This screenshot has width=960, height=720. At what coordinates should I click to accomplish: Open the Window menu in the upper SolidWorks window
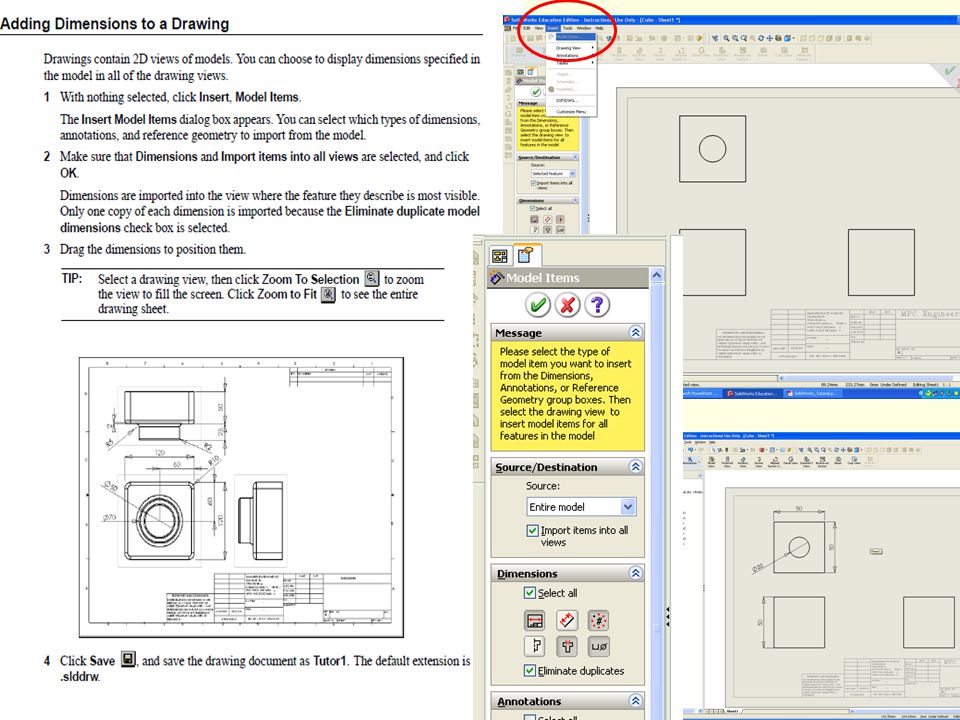click(584, 28)
